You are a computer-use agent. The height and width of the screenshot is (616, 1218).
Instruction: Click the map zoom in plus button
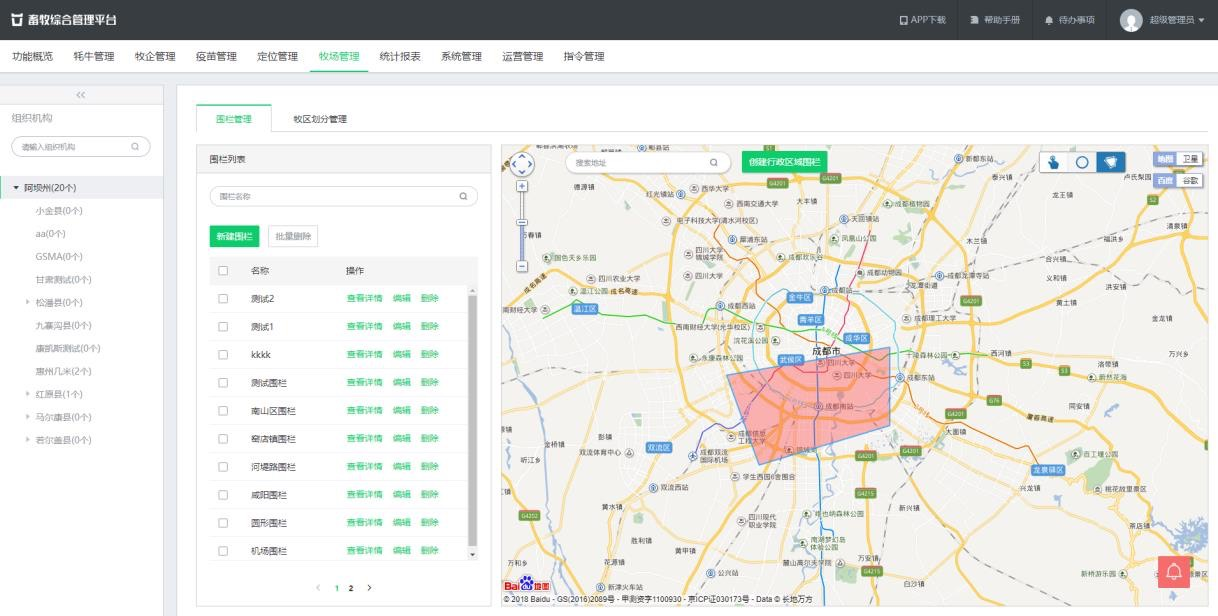[x=522, y=186]
